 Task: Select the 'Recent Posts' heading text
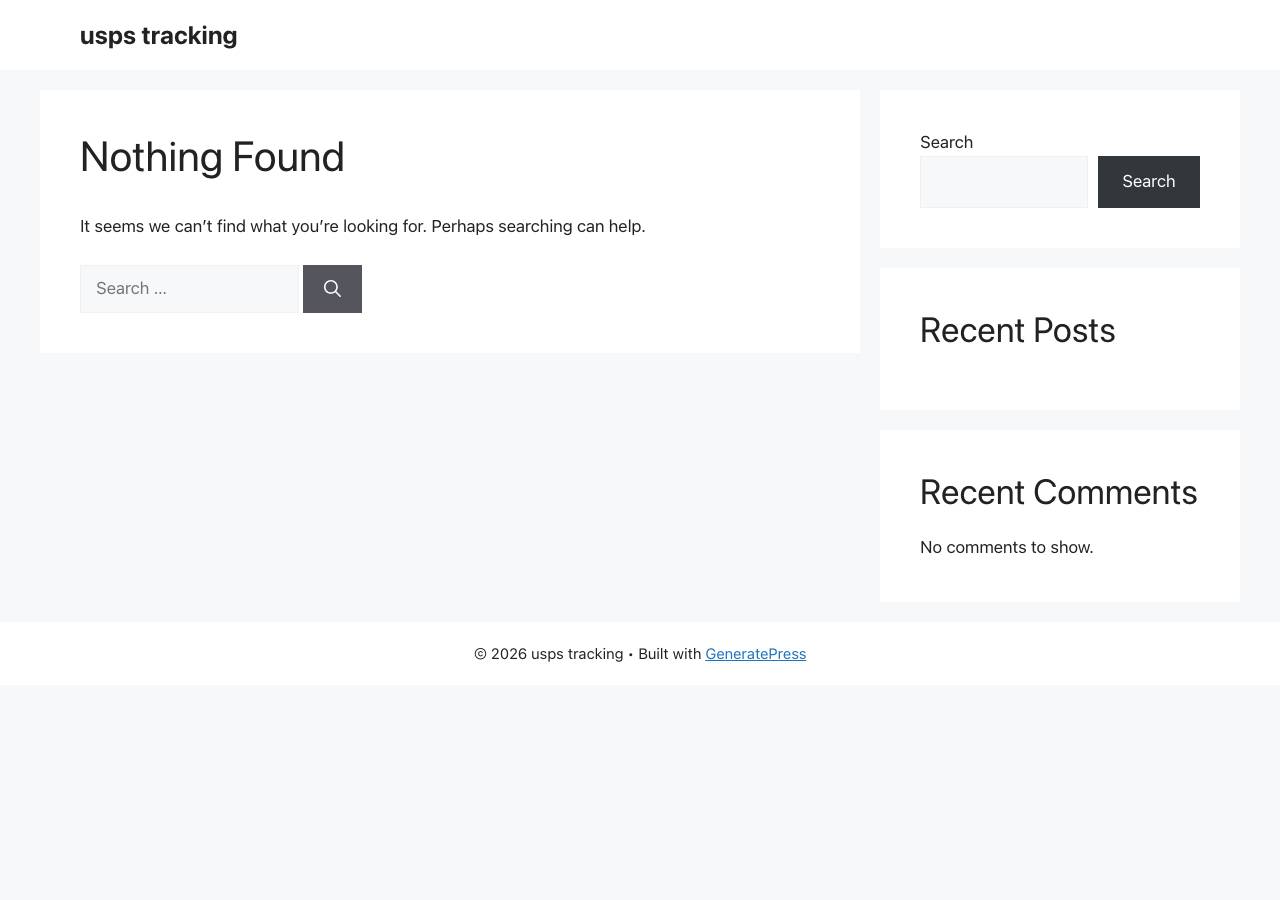(x=1018, y=331)
